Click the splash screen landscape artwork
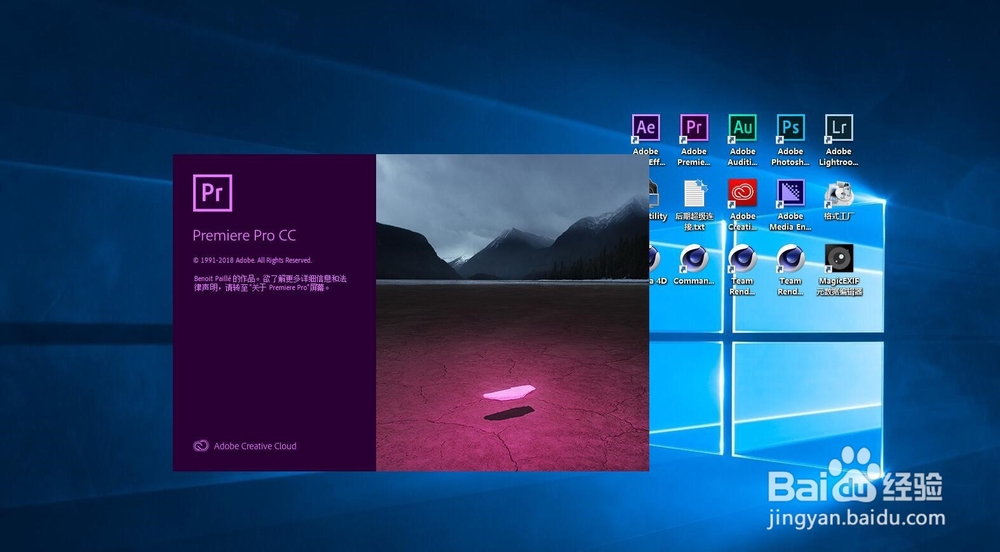 point(512,312)
